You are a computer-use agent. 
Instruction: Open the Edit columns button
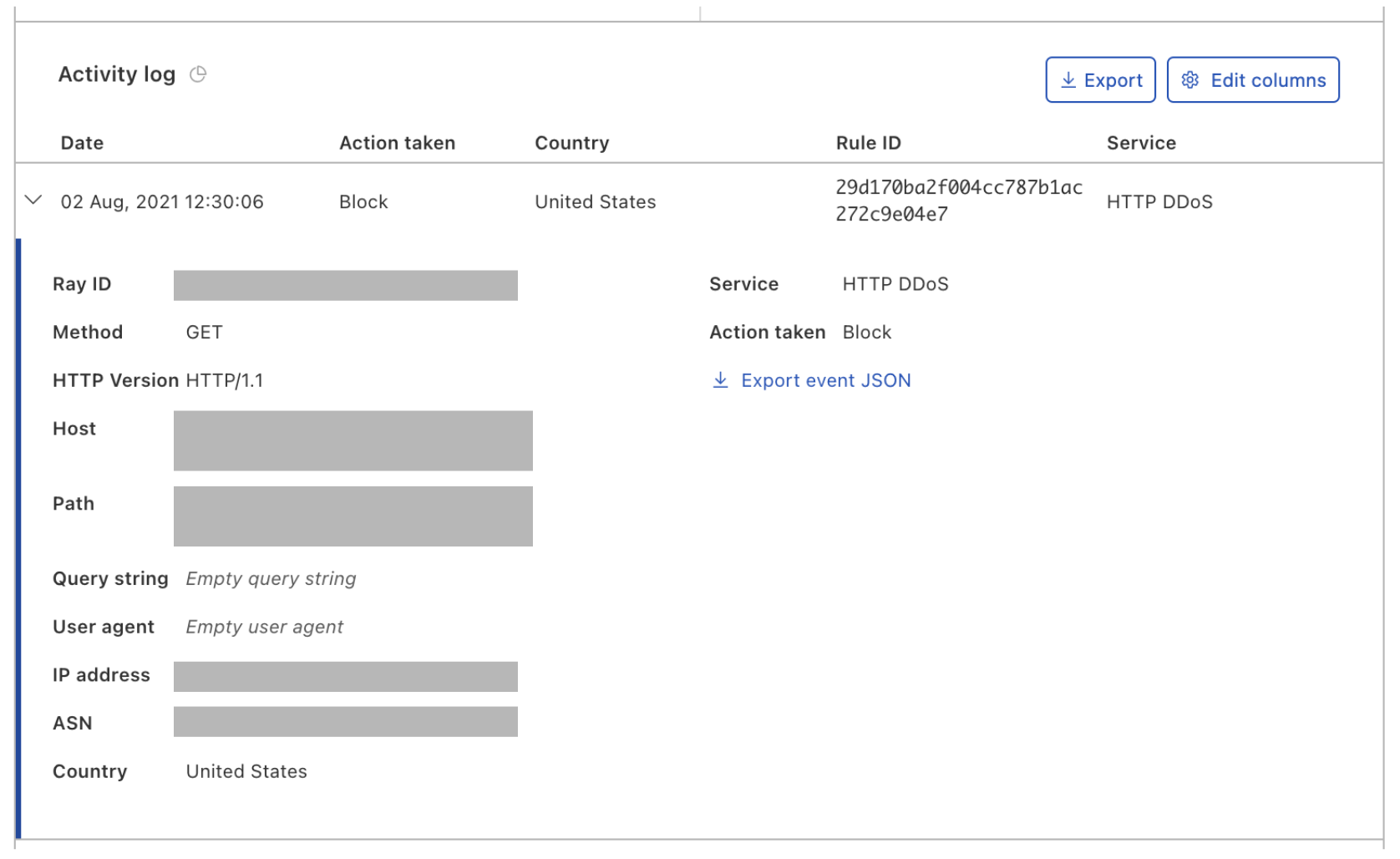point(1253,80)
